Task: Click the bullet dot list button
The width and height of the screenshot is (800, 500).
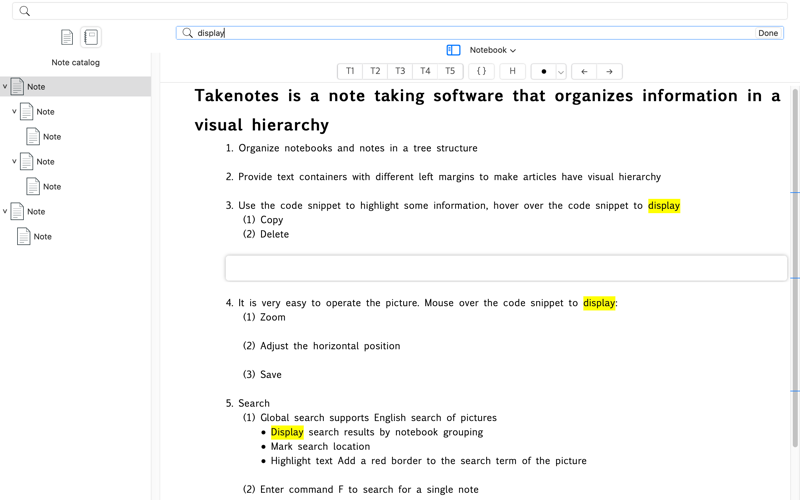Action: 543,71
